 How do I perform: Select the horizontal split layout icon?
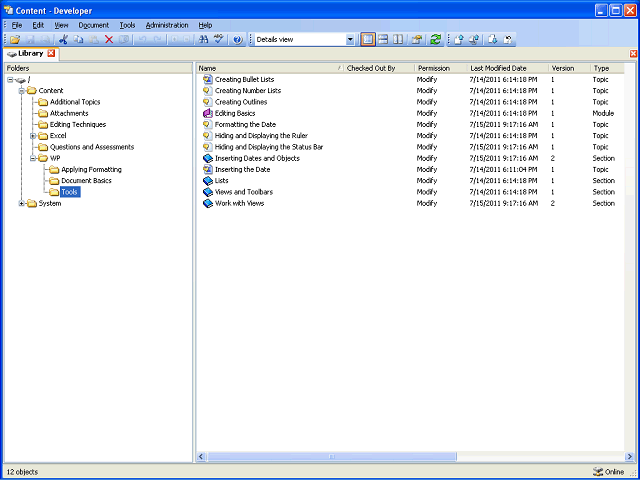point(383,40)
